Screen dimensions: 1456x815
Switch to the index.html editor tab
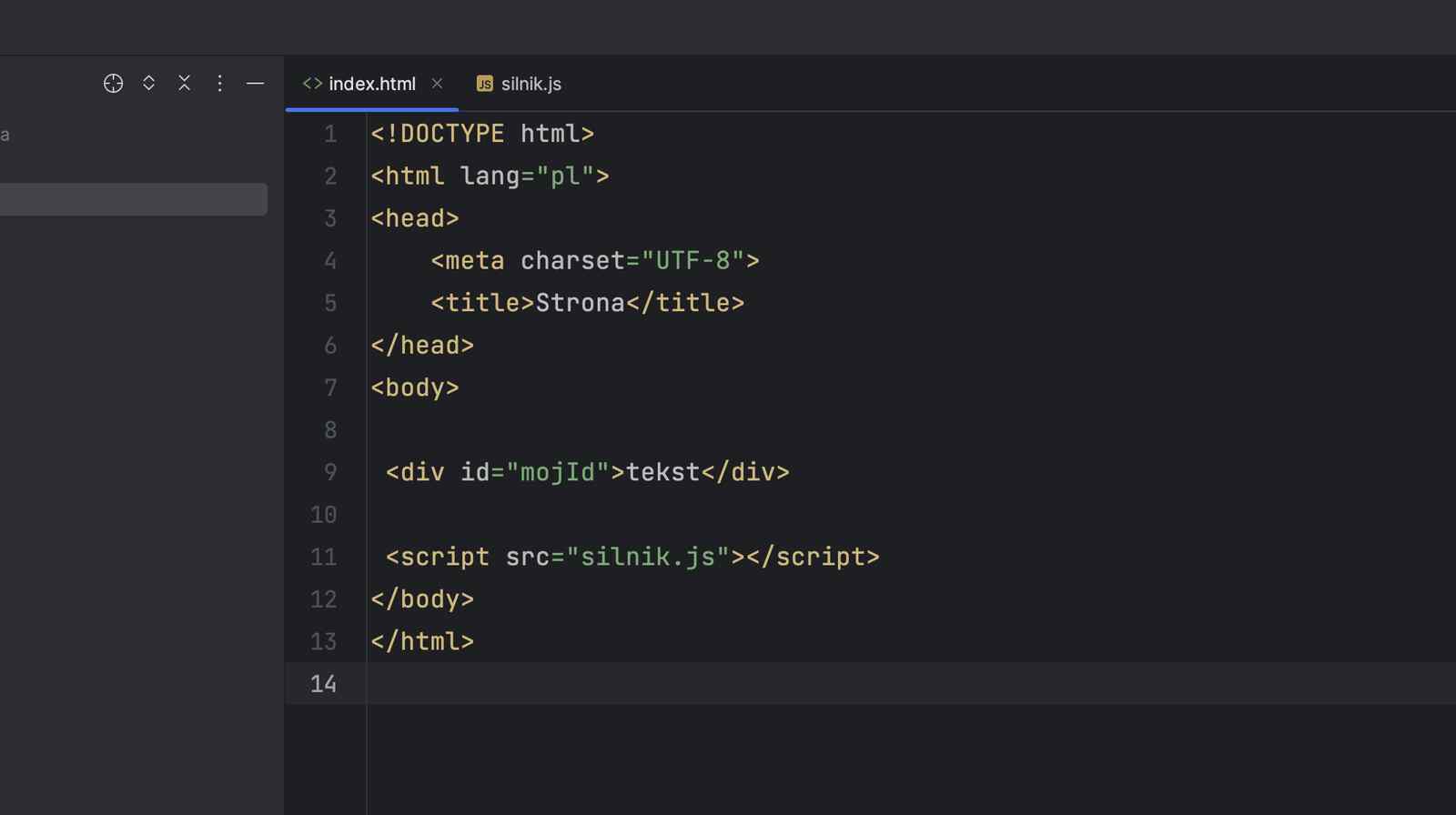[372, 84]
